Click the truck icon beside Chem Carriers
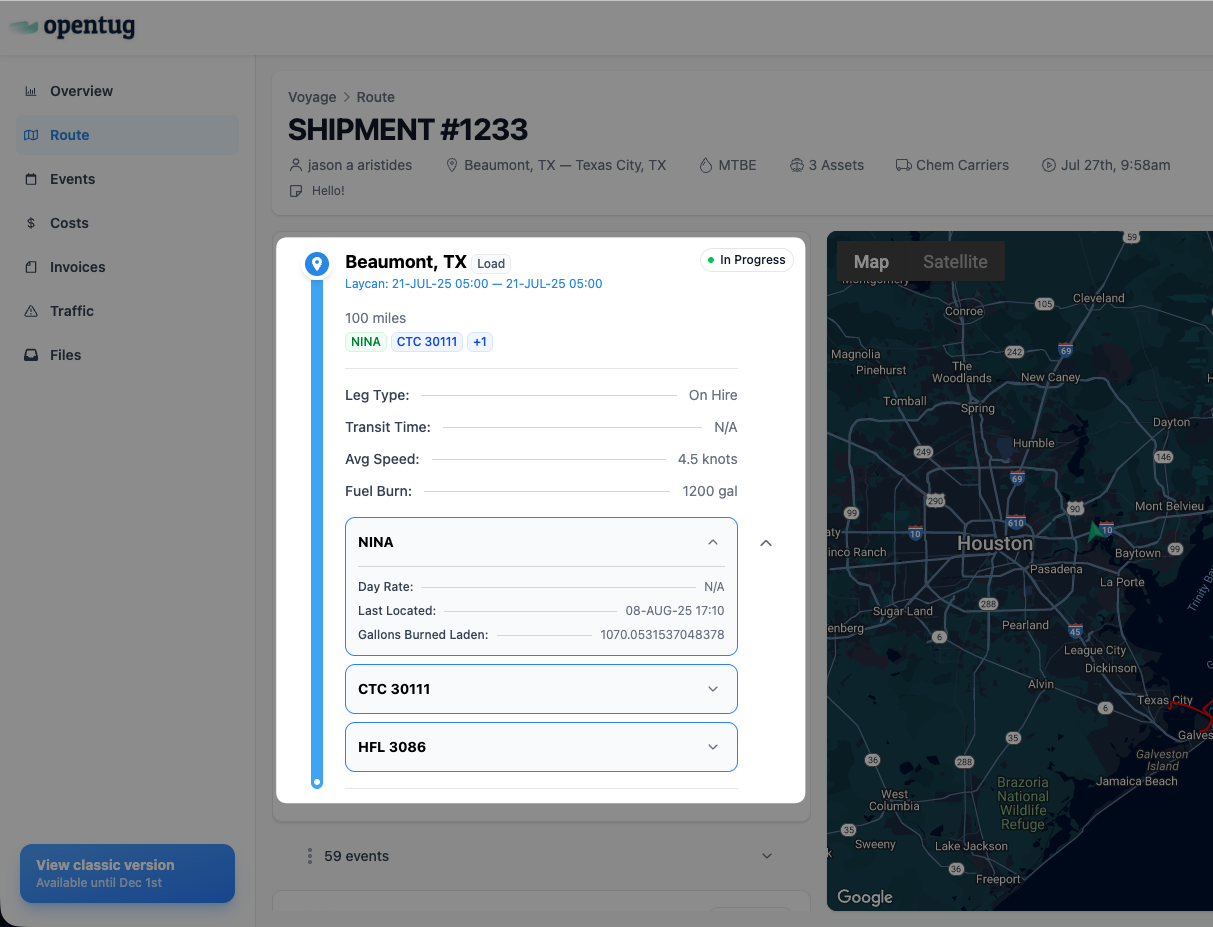This screenshot has height=927, width=1213. pos(903,165)
